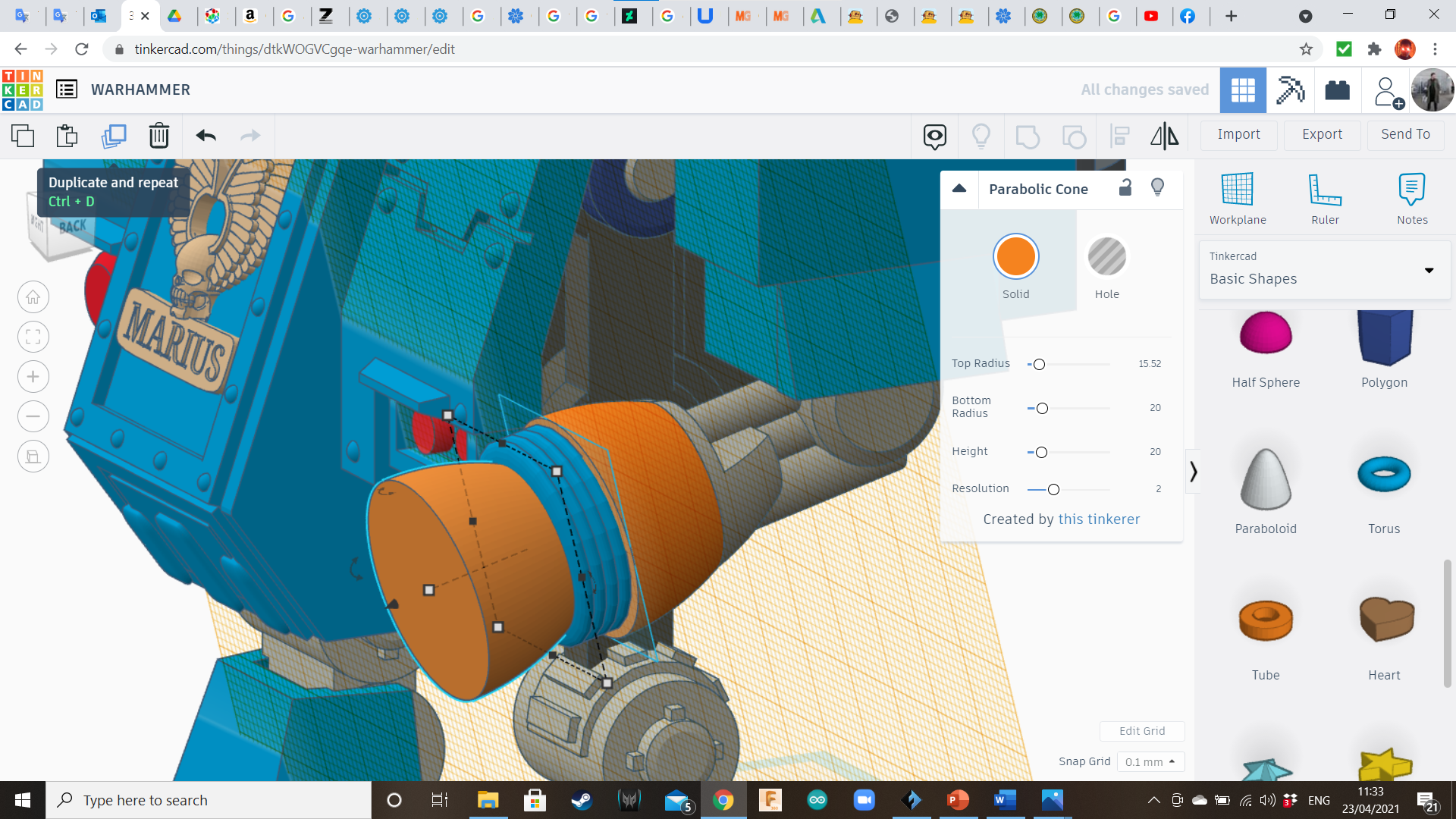
Task: Open the user profile avatar menu
Action: pos(1432,90)
